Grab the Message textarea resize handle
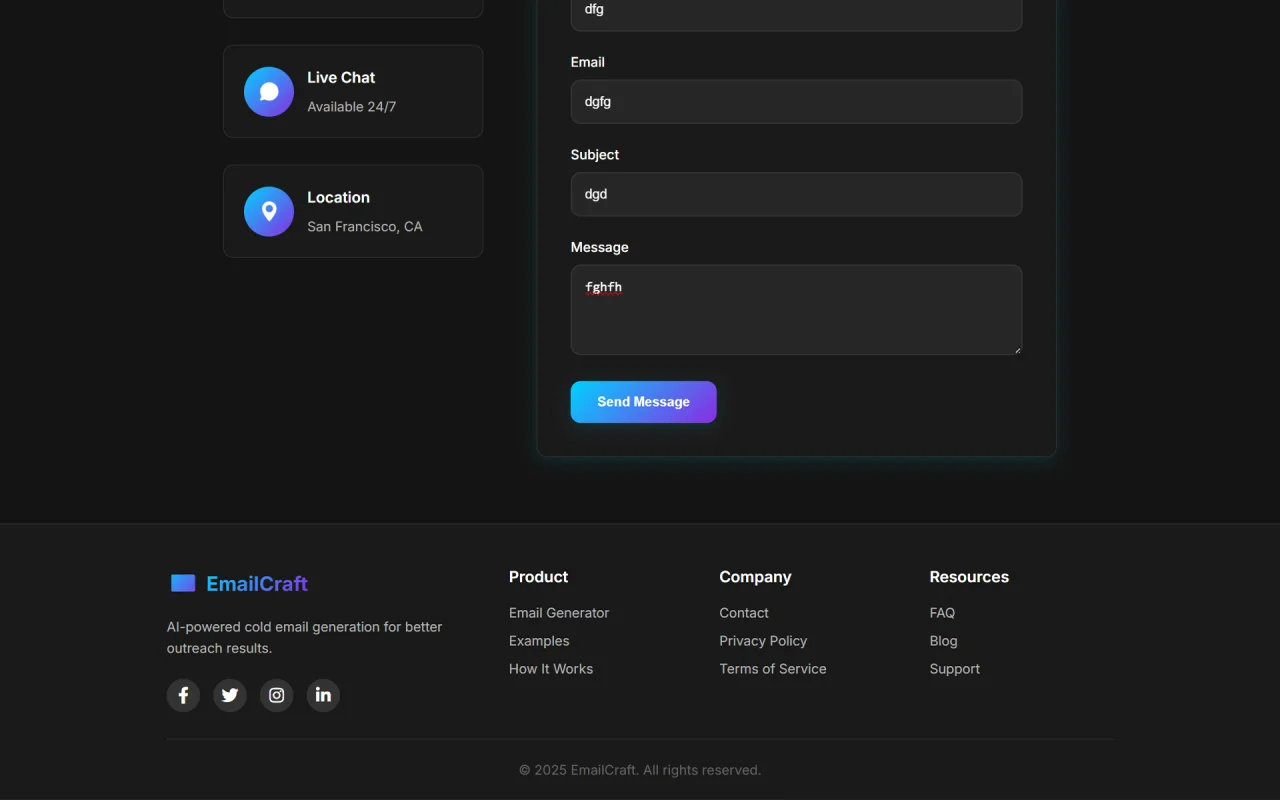Screen dimensions: 1280x800 [x=1016, y=349]
